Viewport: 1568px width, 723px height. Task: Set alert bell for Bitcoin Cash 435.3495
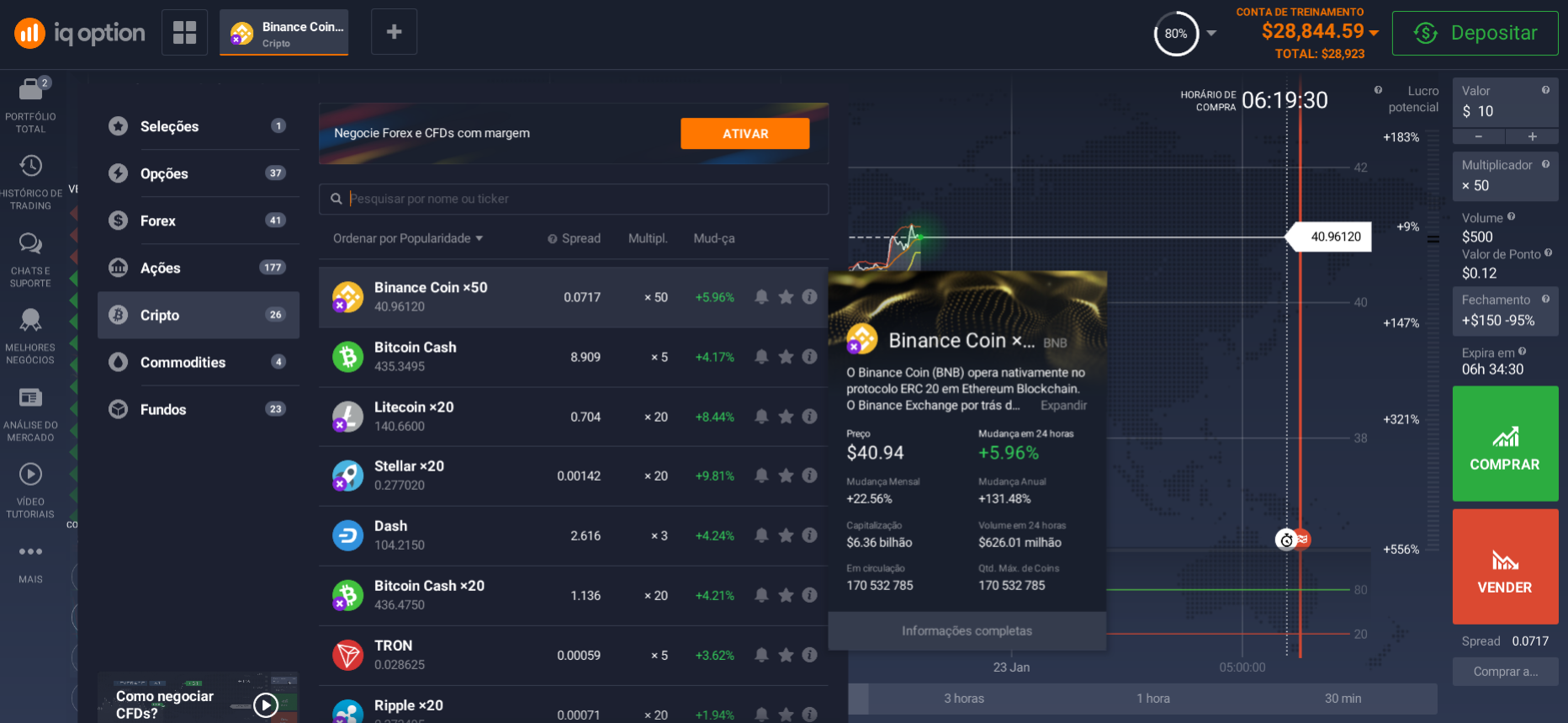point(761,357)
